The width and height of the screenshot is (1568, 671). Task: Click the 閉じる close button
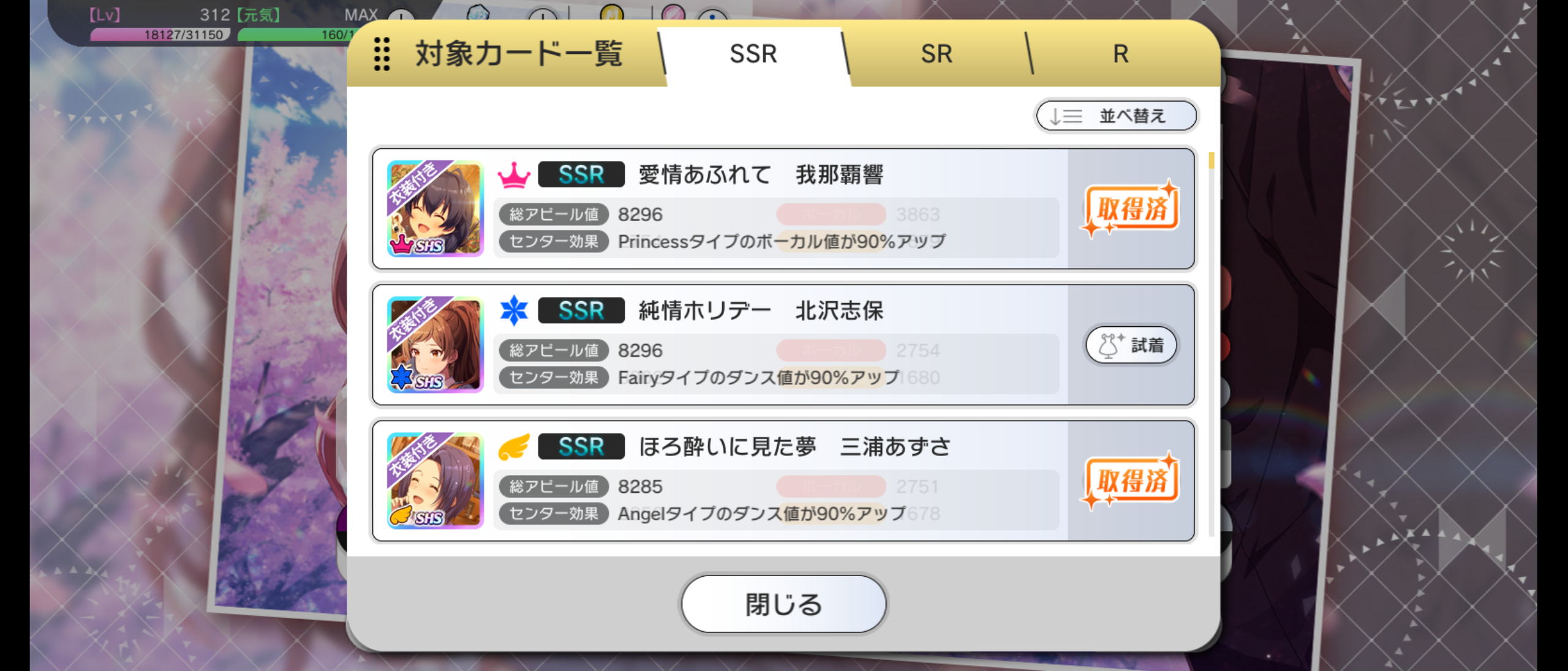click(783, 604)
